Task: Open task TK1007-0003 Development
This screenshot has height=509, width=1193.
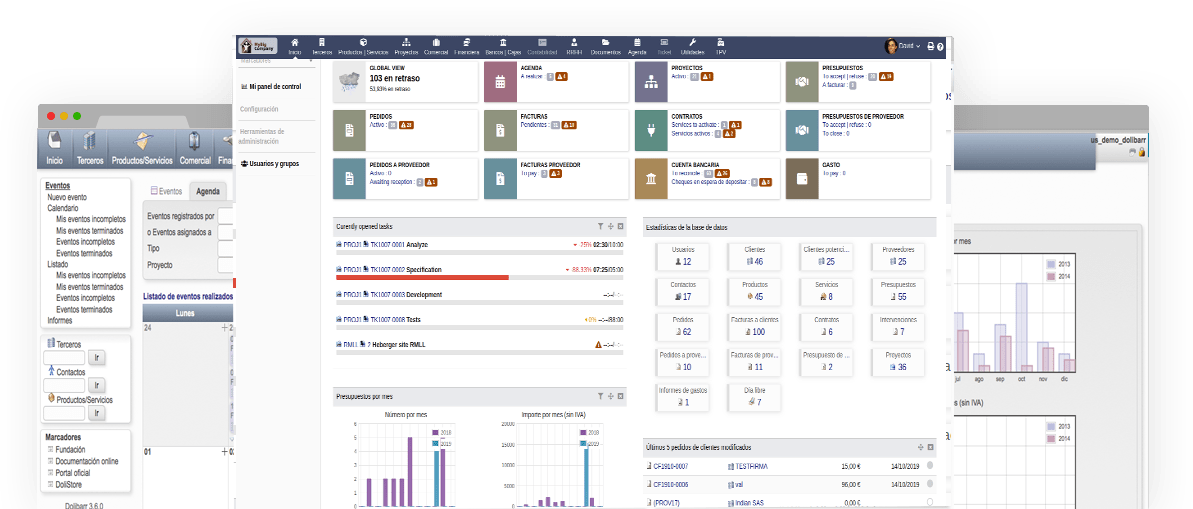Action: click(x=406, y=294)
